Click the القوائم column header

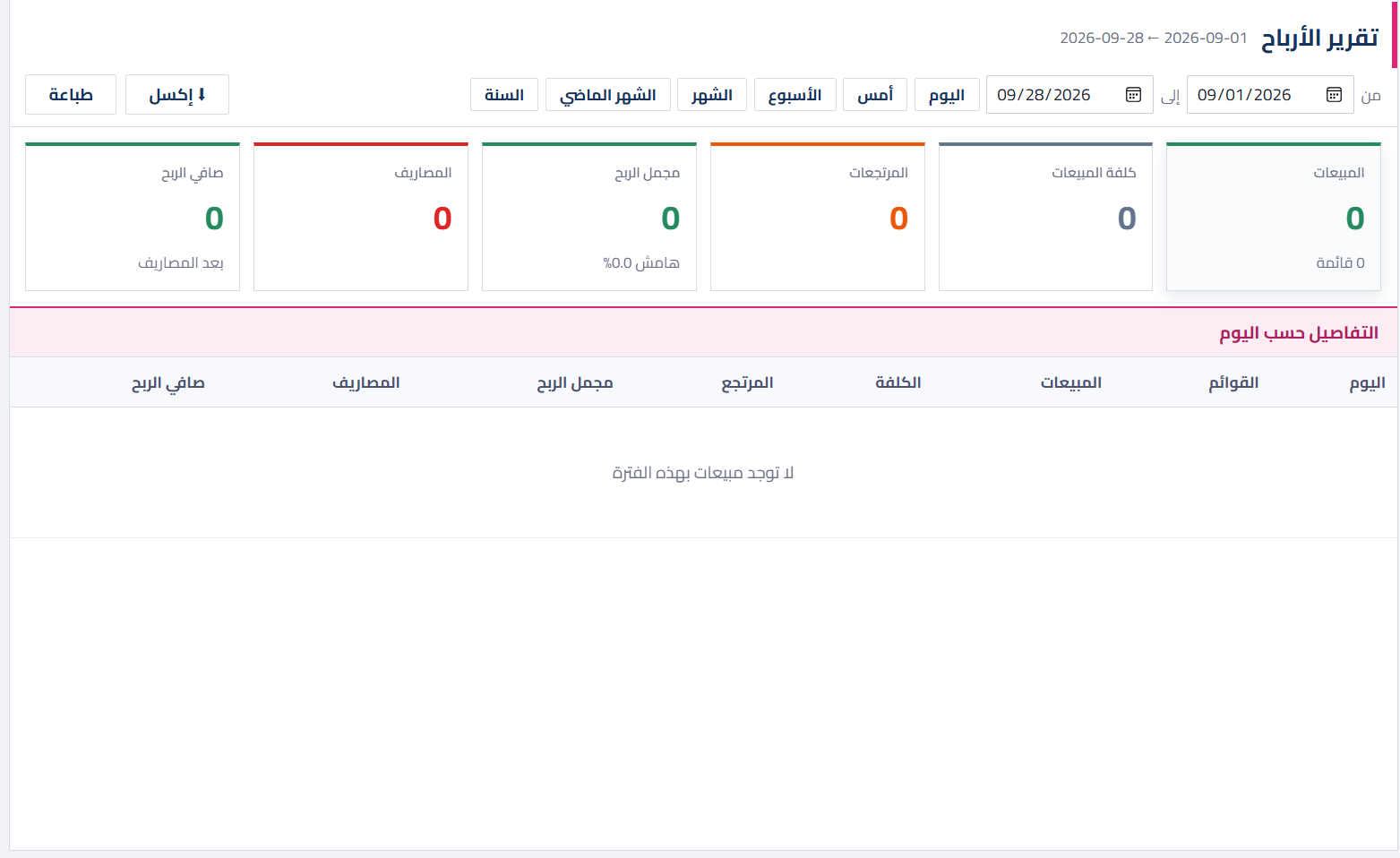coord(1233,382)
